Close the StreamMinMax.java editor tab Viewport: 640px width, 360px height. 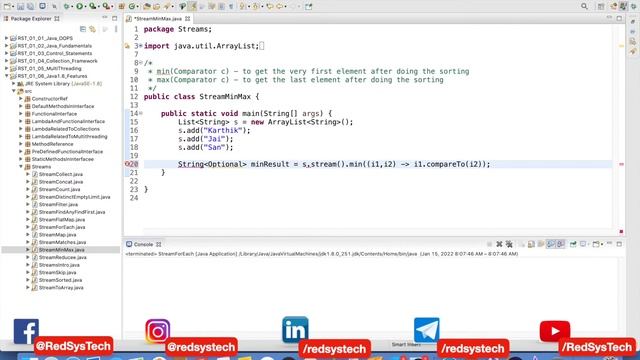(187, 19)
